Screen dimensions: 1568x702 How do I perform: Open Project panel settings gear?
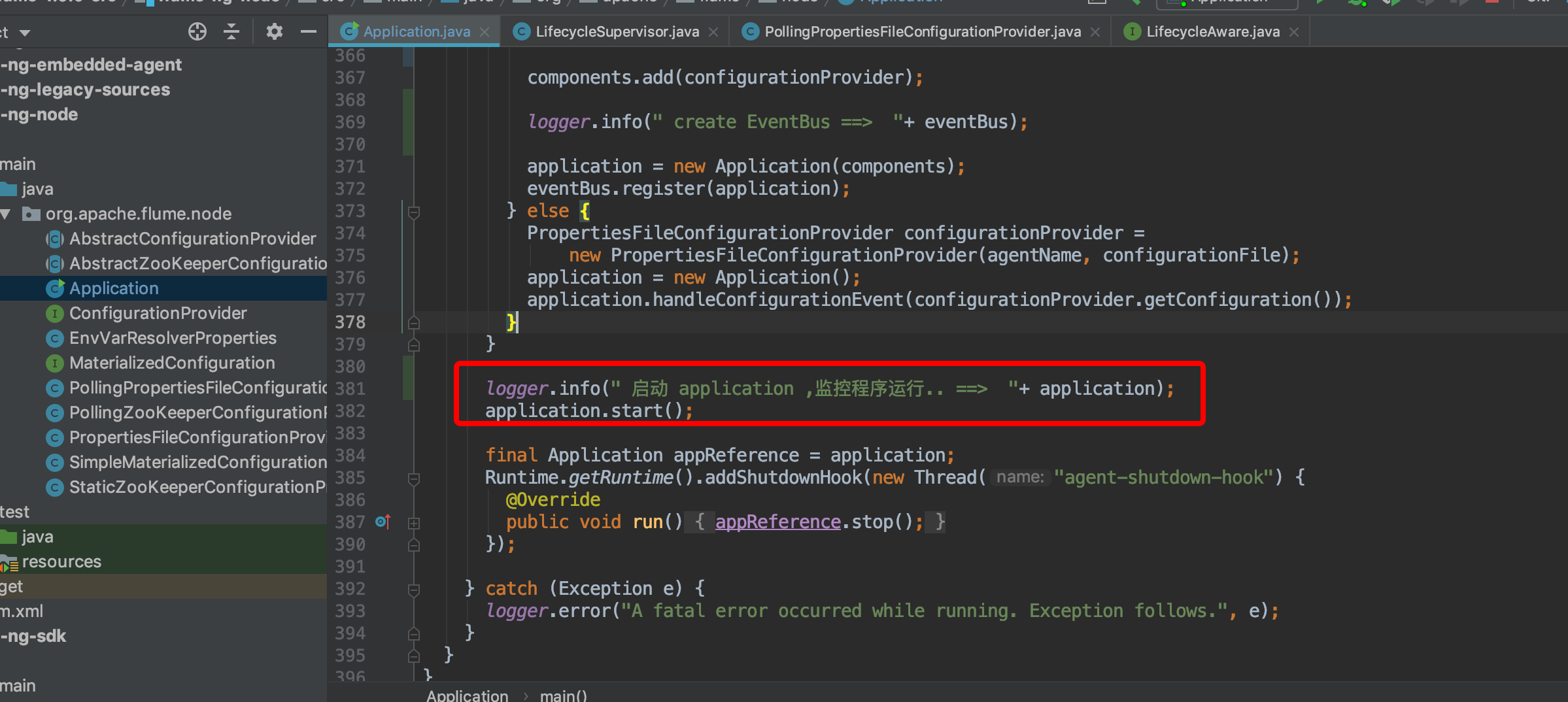coord(274,31)
